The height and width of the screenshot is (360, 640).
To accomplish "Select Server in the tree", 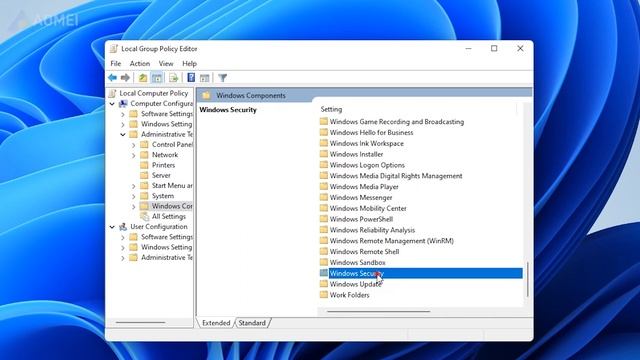I will (x=161, y=175).
